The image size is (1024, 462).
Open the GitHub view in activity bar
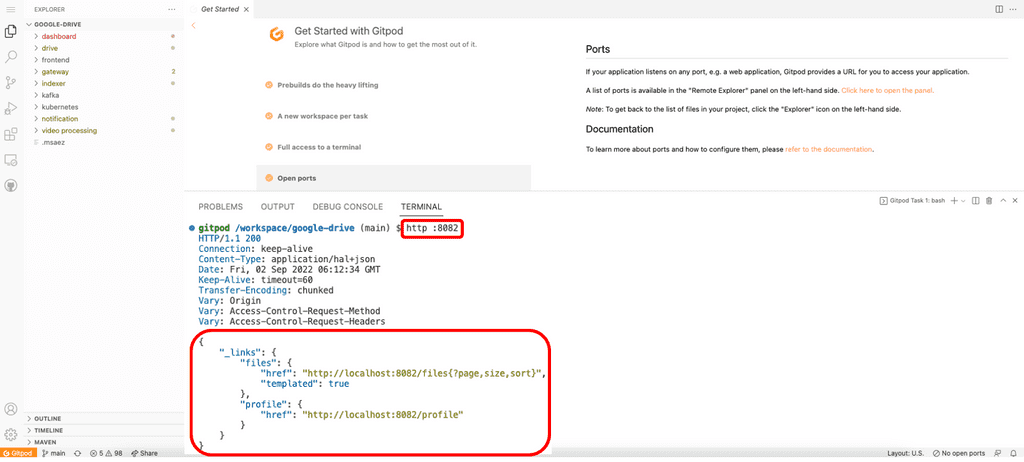(11, 185)
